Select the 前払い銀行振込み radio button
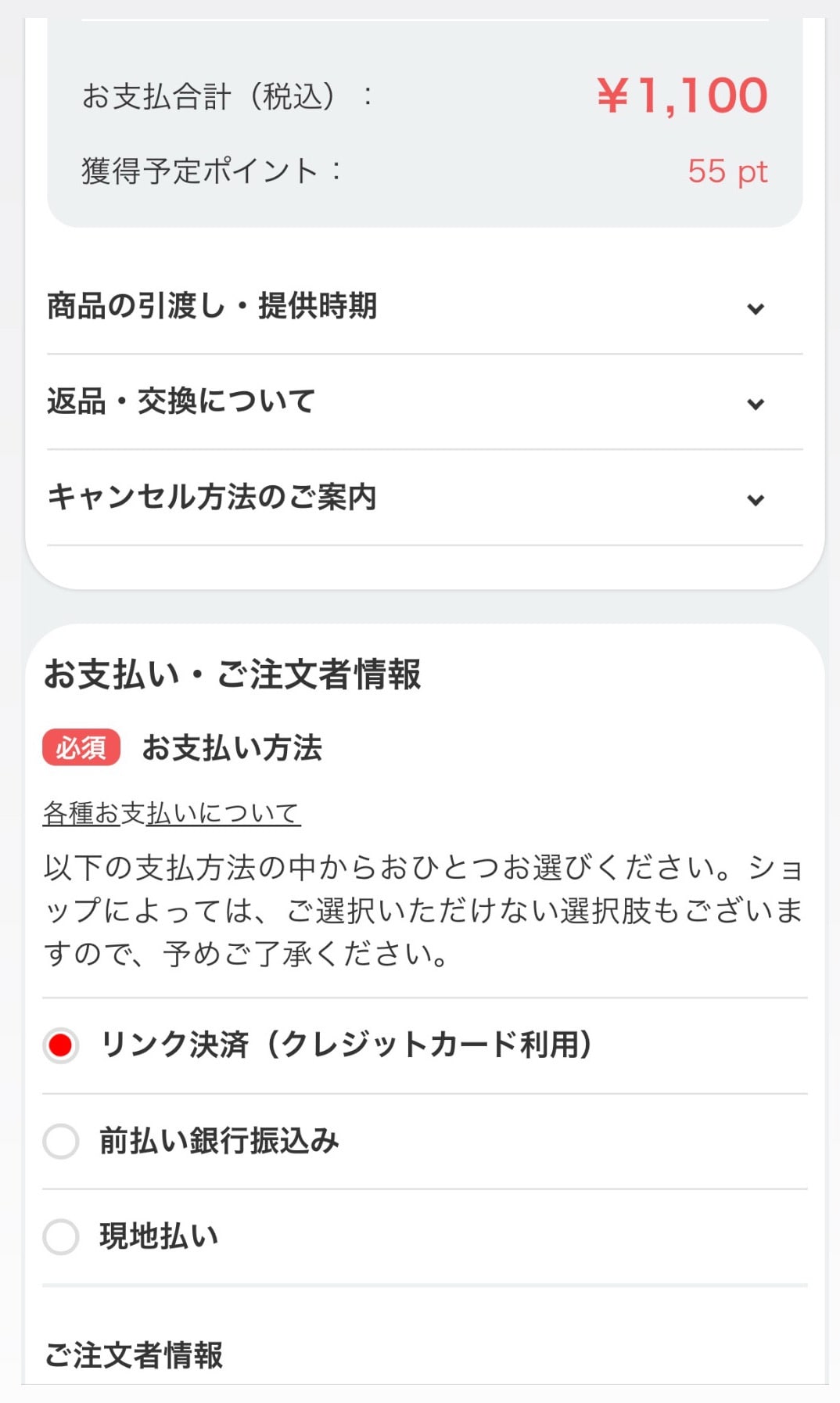Viewport: 840px width, 1403px height. [x=61, y=1141]
